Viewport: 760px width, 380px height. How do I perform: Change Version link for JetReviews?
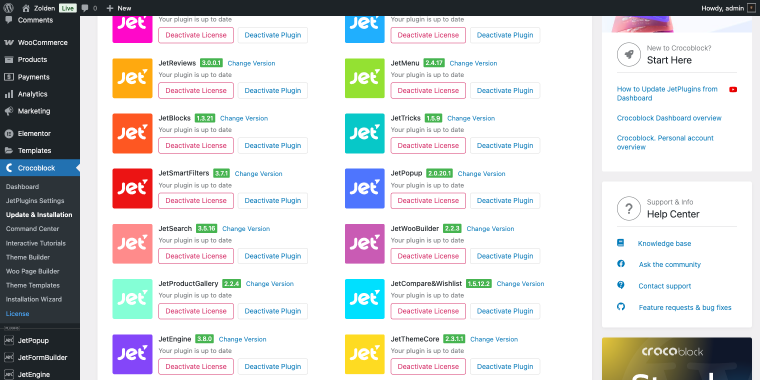pyautogui.click(x=252, y=63)
